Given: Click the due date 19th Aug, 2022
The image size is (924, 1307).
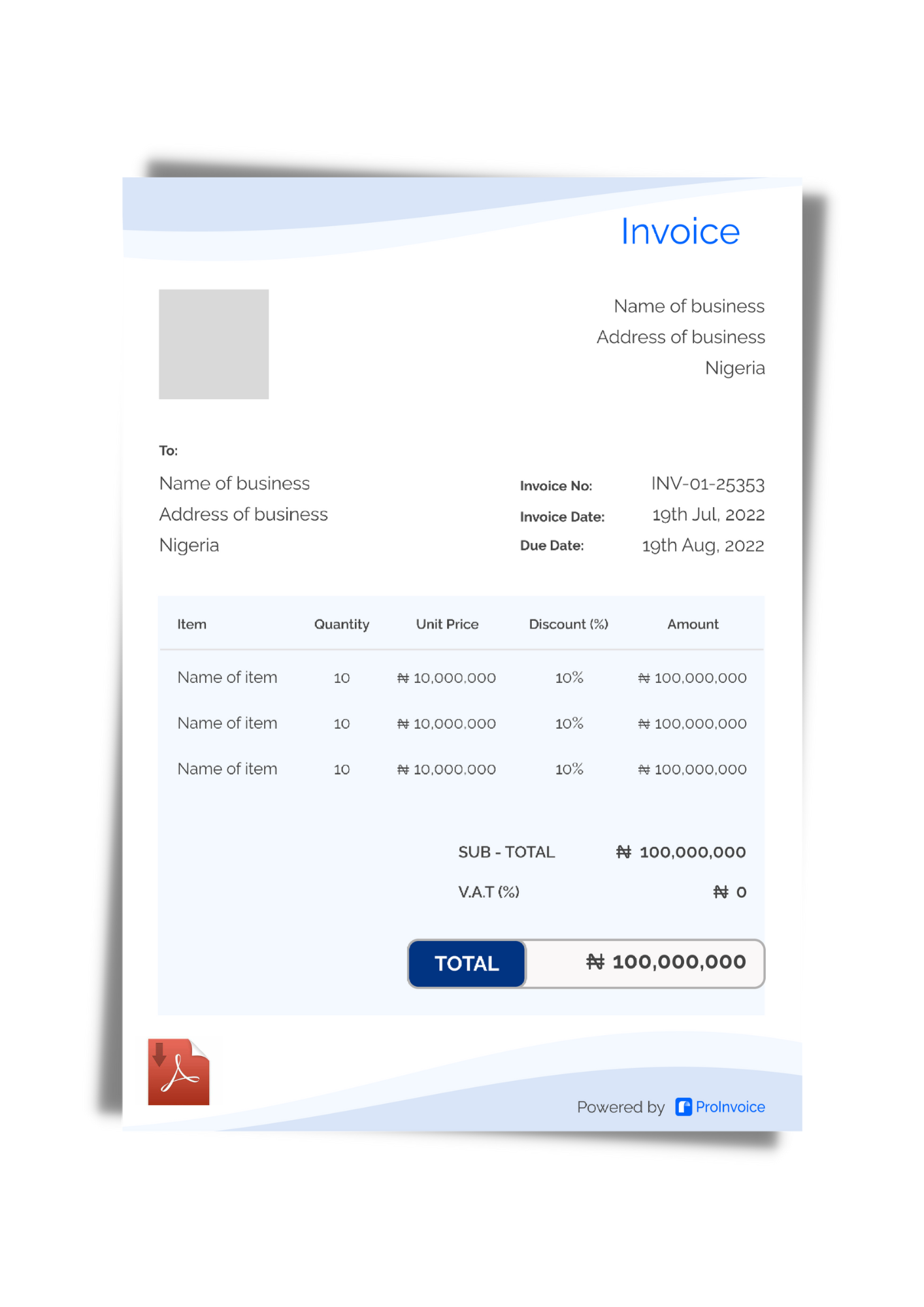Looking at the screenshot, I should point(702,546).
